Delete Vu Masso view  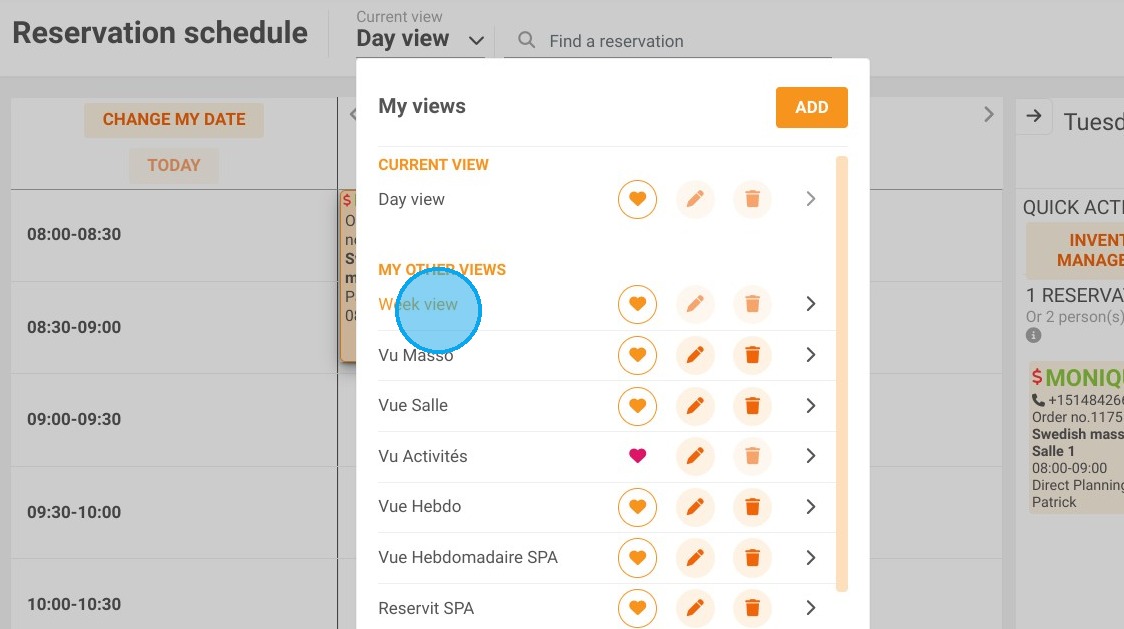[x=752, y=355]
